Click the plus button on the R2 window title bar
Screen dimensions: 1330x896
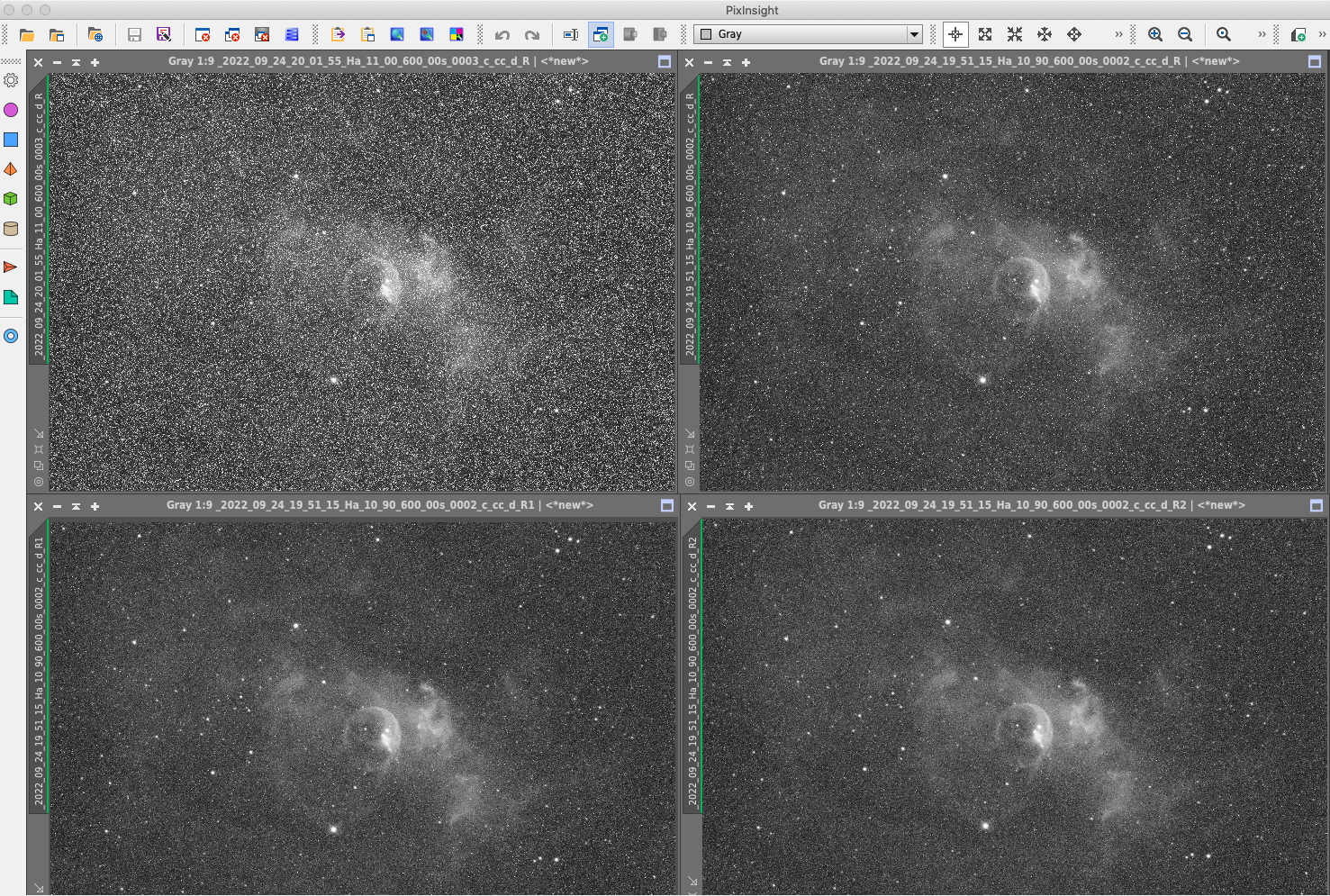tap(748, 506)
